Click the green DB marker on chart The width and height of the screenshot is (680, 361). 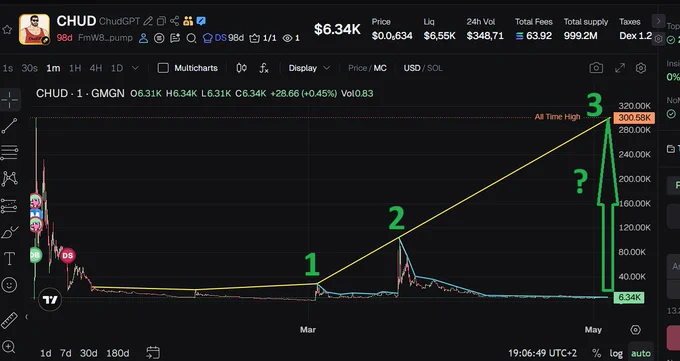pyautogui.click(x=36, y=255)
